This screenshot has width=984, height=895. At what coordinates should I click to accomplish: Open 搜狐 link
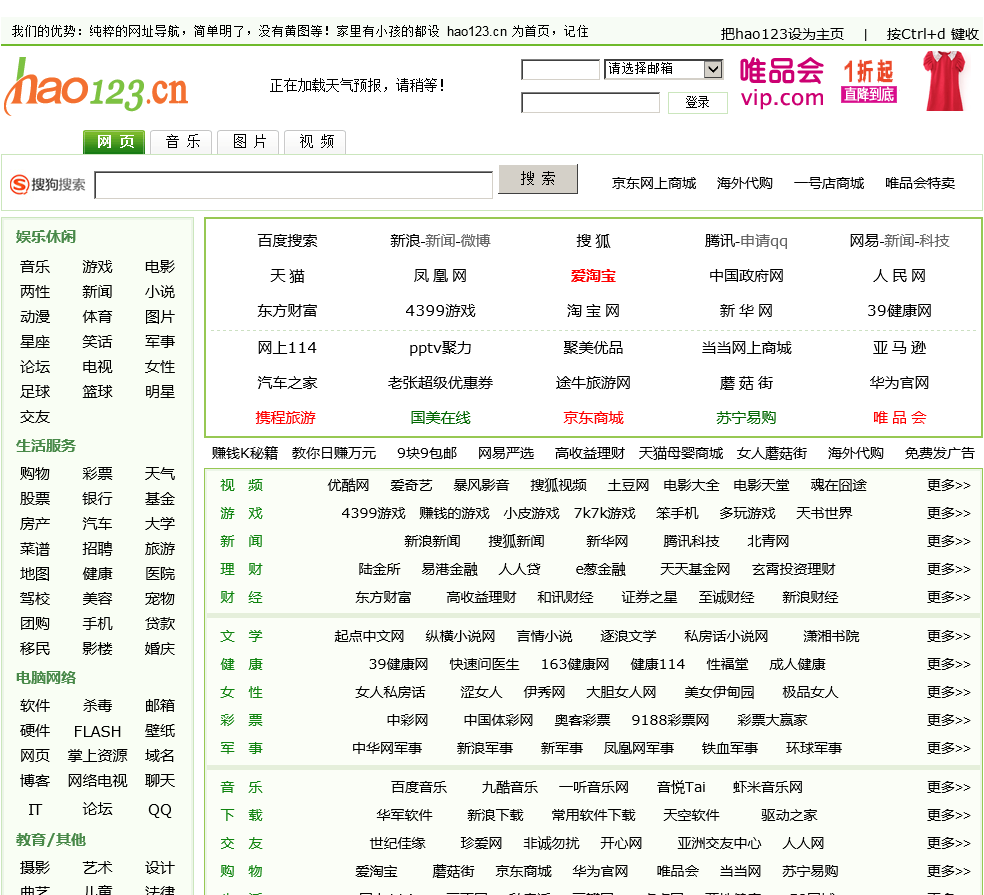tap(593, 241)
